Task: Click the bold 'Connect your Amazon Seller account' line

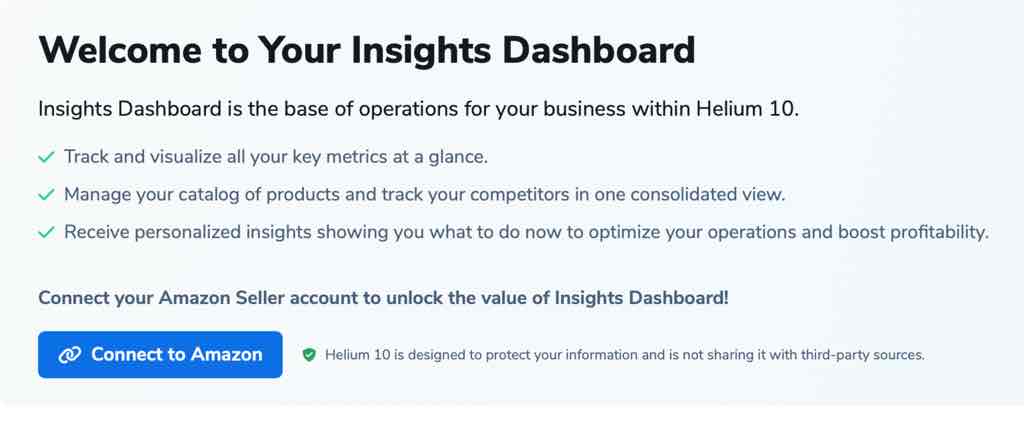Action: [x=383, y=298]
